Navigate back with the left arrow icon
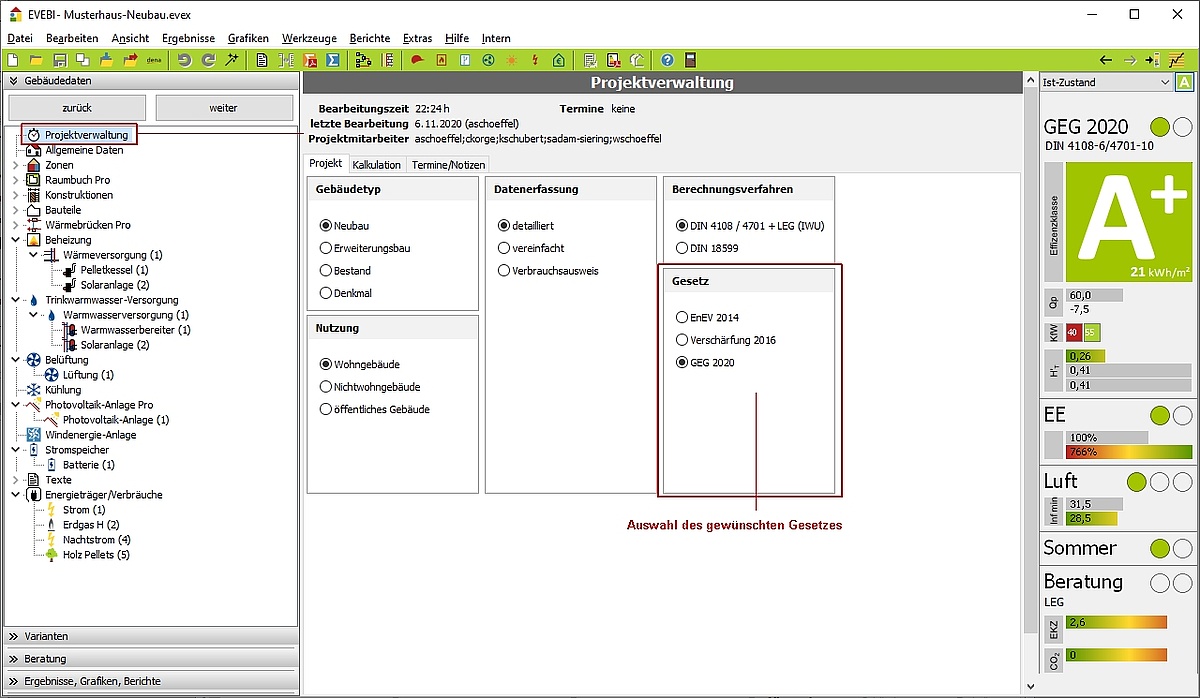The width and height of the screenshot is (1200, 698). click(x=1105, y=60)
